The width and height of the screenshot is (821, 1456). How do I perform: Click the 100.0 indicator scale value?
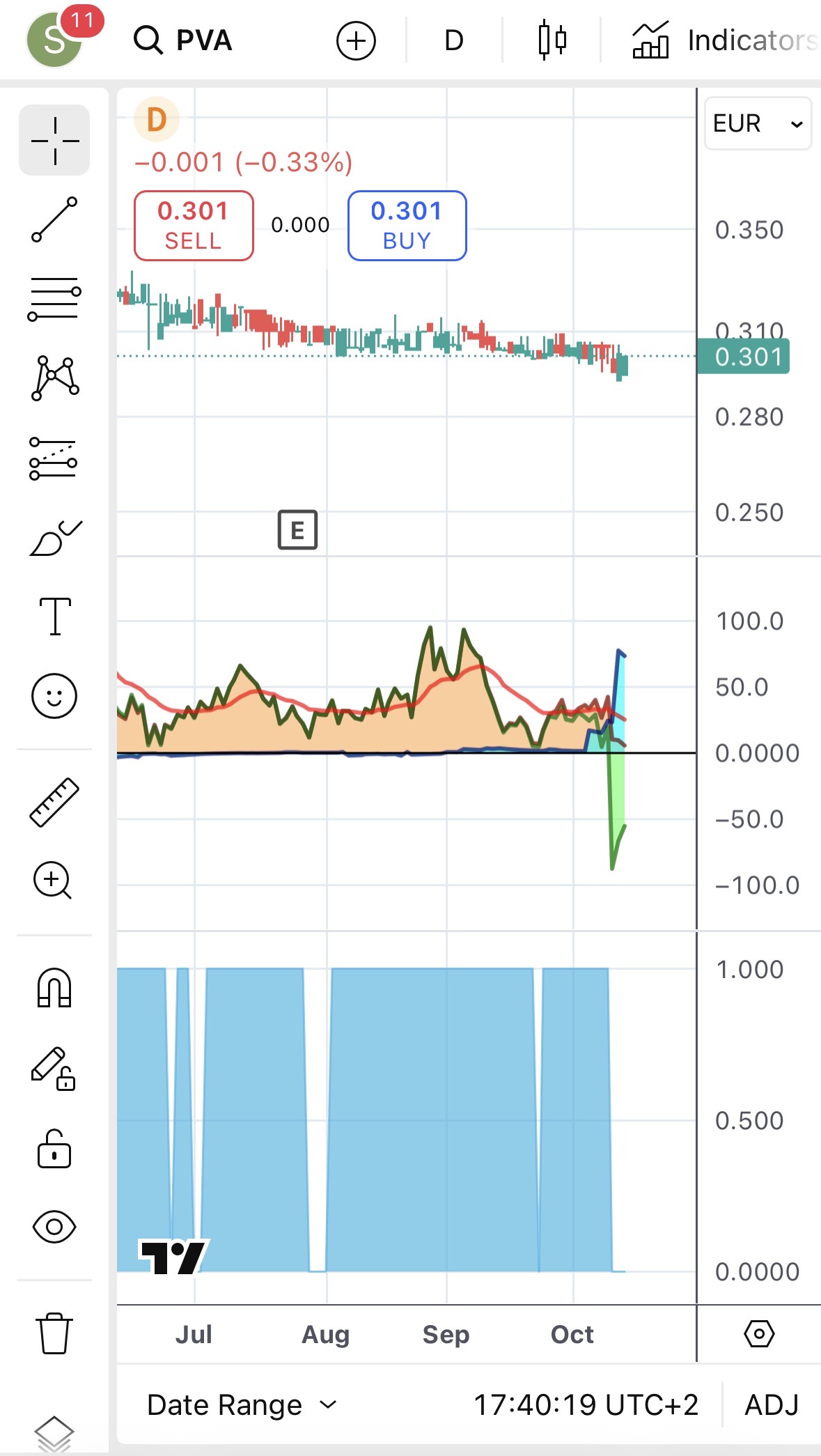coord(749,621)
